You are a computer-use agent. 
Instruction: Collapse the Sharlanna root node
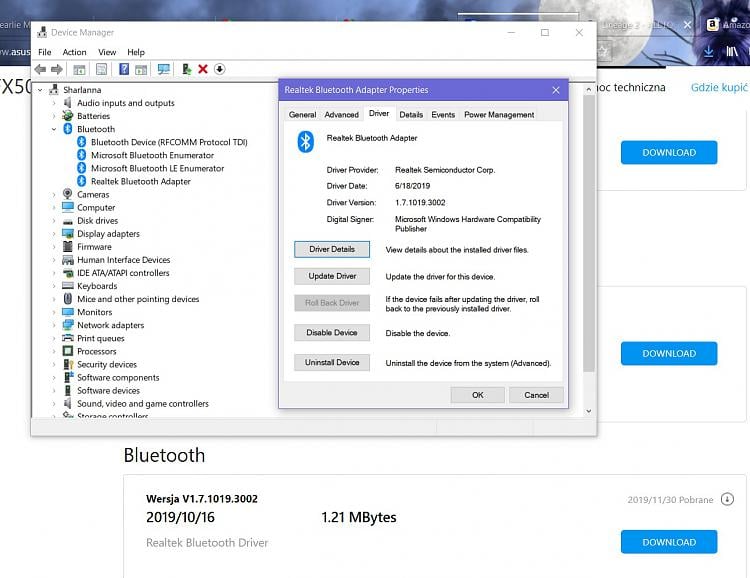tap(41, 90)
